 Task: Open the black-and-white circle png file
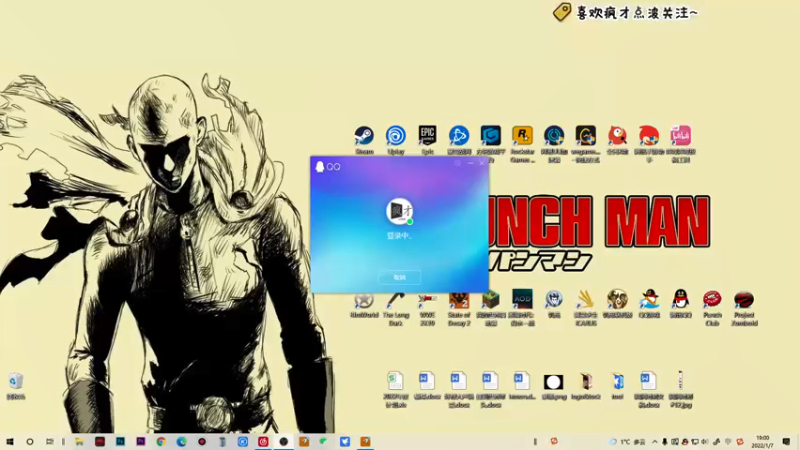554,381
